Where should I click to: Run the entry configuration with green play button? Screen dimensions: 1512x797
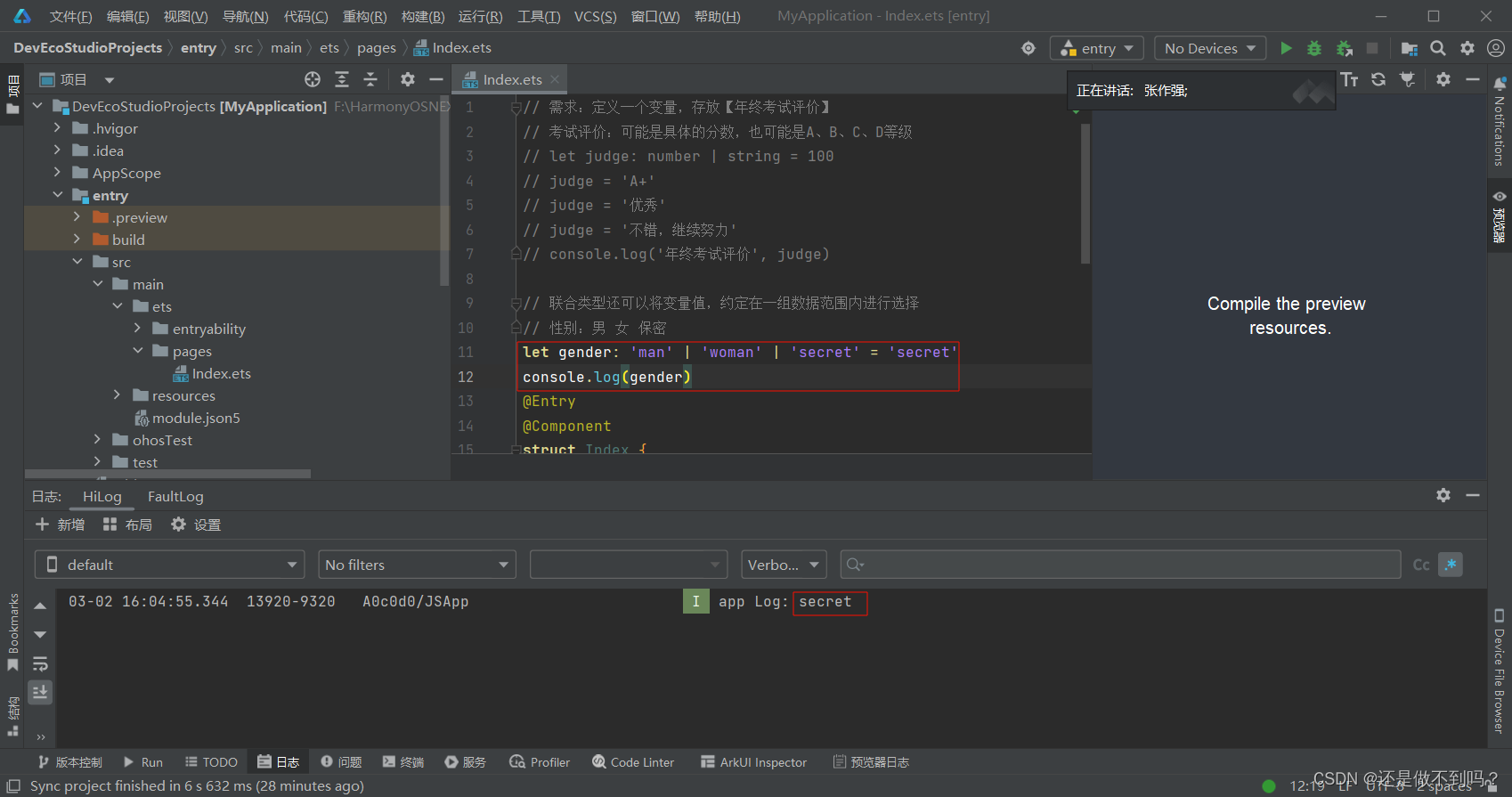(1286, 48)
